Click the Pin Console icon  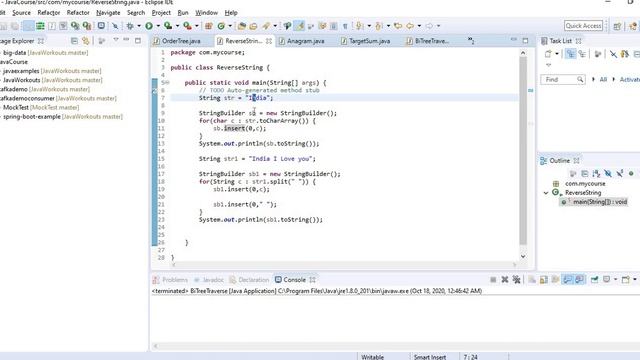pos(594,280)
